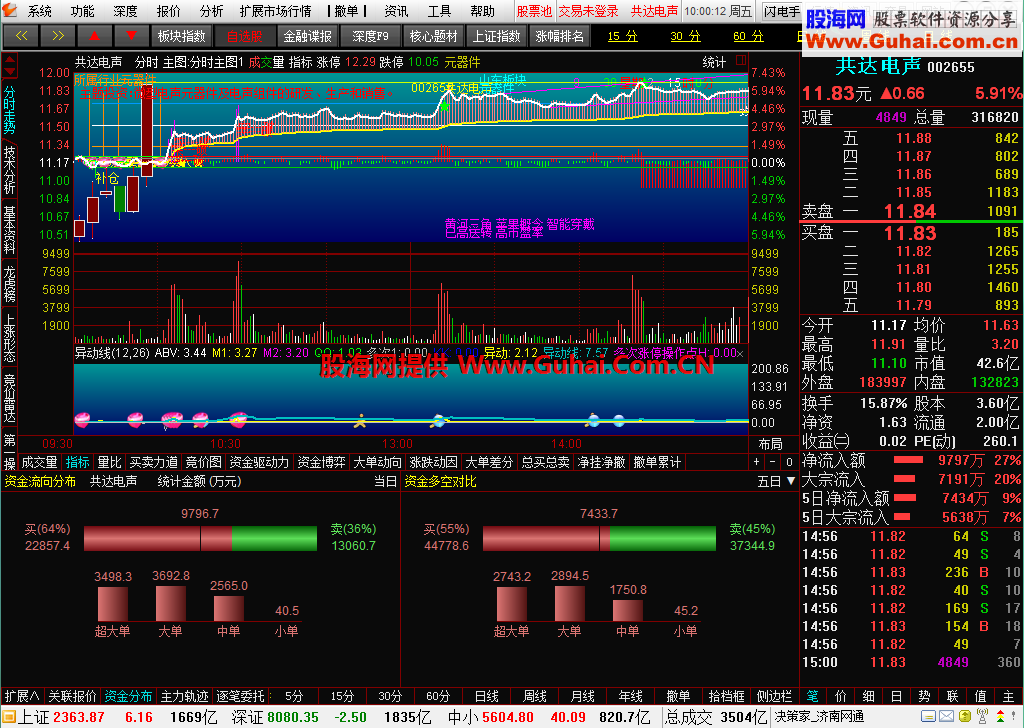Toggle the 拾档框 button
Image resolution: width=1024 pixels, height=728 pixels.
[x=726, y=696]
